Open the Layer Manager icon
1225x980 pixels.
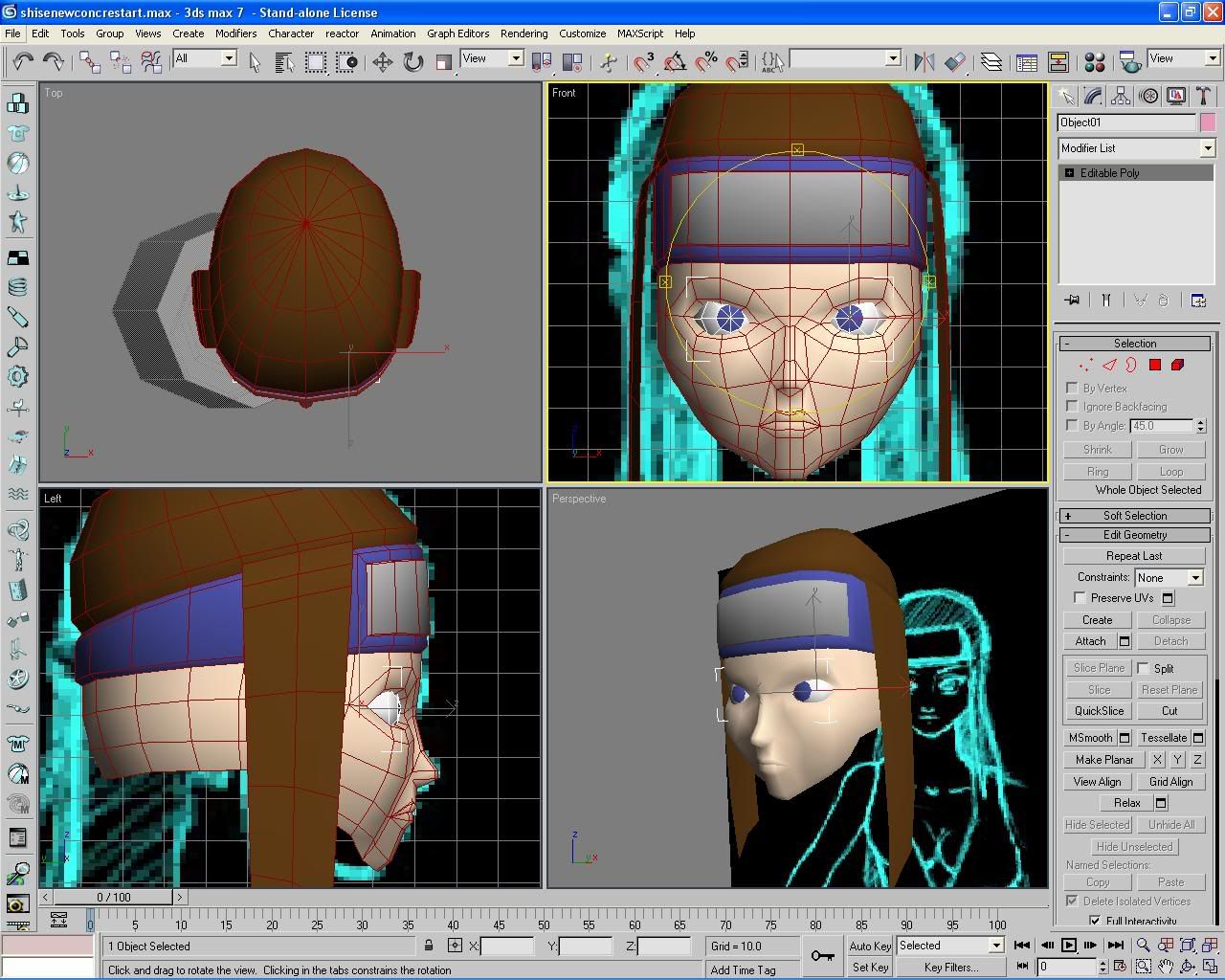click(991, 62)
